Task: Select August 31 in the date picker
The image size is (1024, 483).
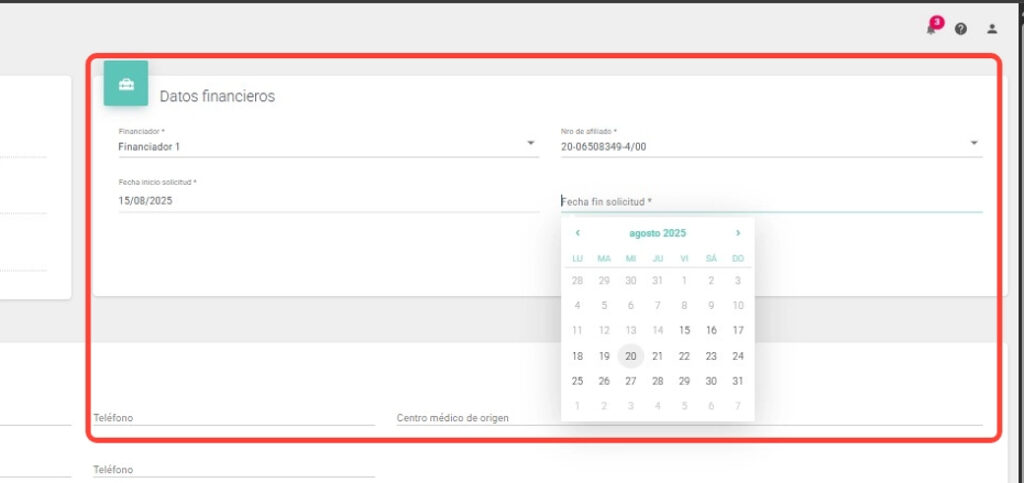Action: point(738,381)
